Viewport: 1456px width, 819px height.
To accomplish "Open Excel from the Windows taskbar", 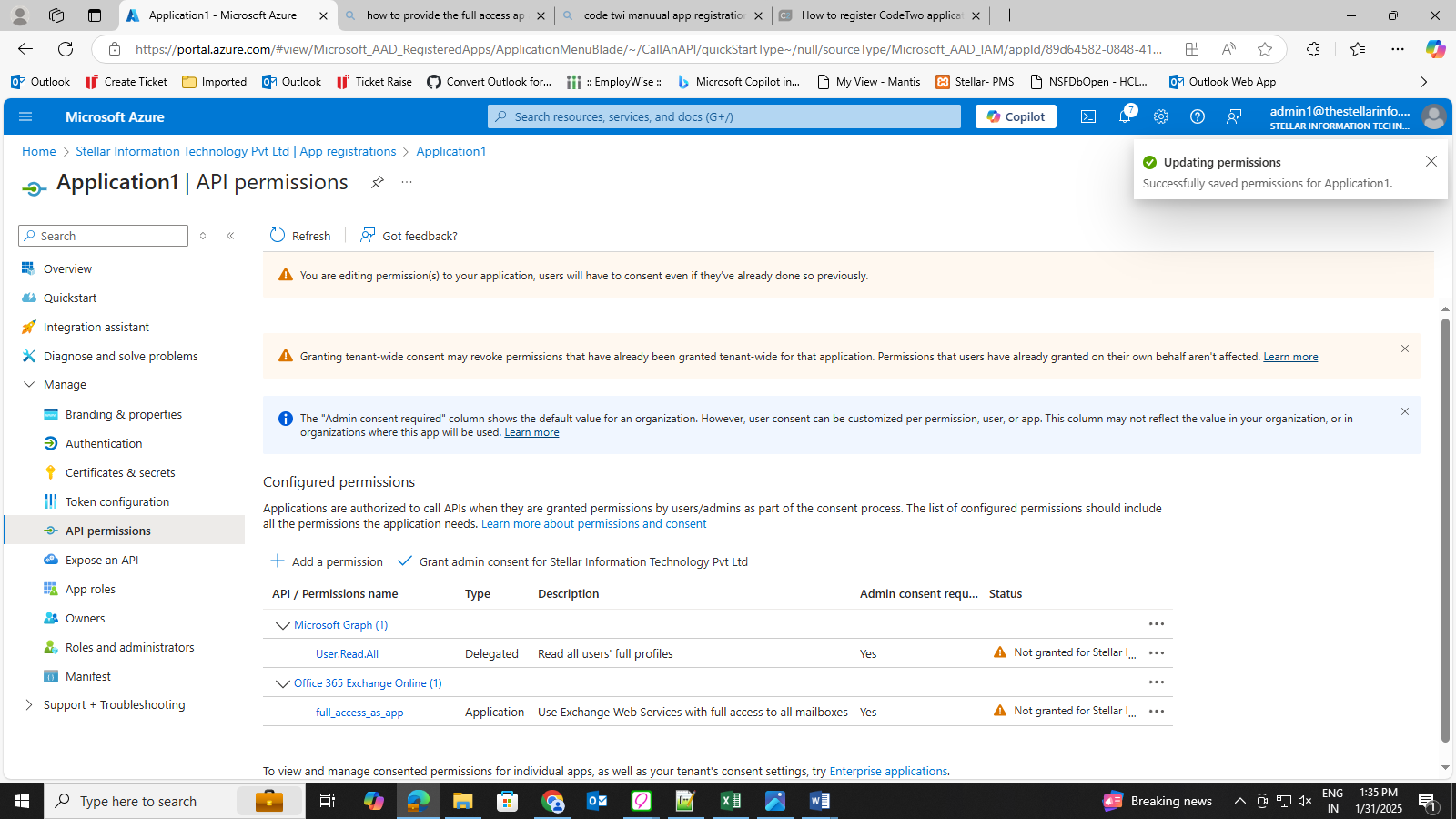I will [731, 801].
